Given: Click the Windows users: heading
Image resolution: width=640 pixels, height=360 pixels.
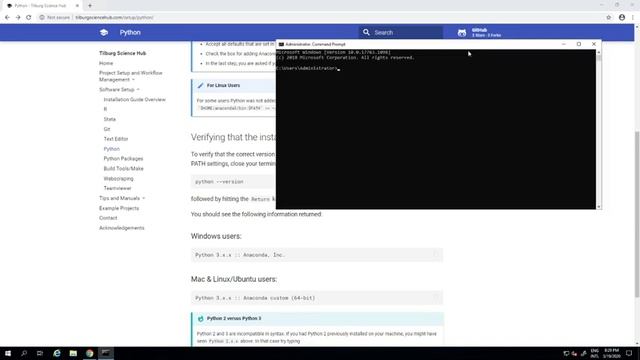Looking at the screenshot, I should [x=216, y=236].
